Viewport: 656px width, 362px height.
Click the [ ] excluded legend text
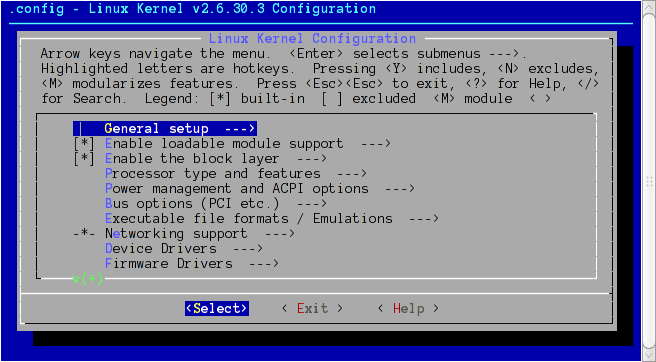pos(369,99)
